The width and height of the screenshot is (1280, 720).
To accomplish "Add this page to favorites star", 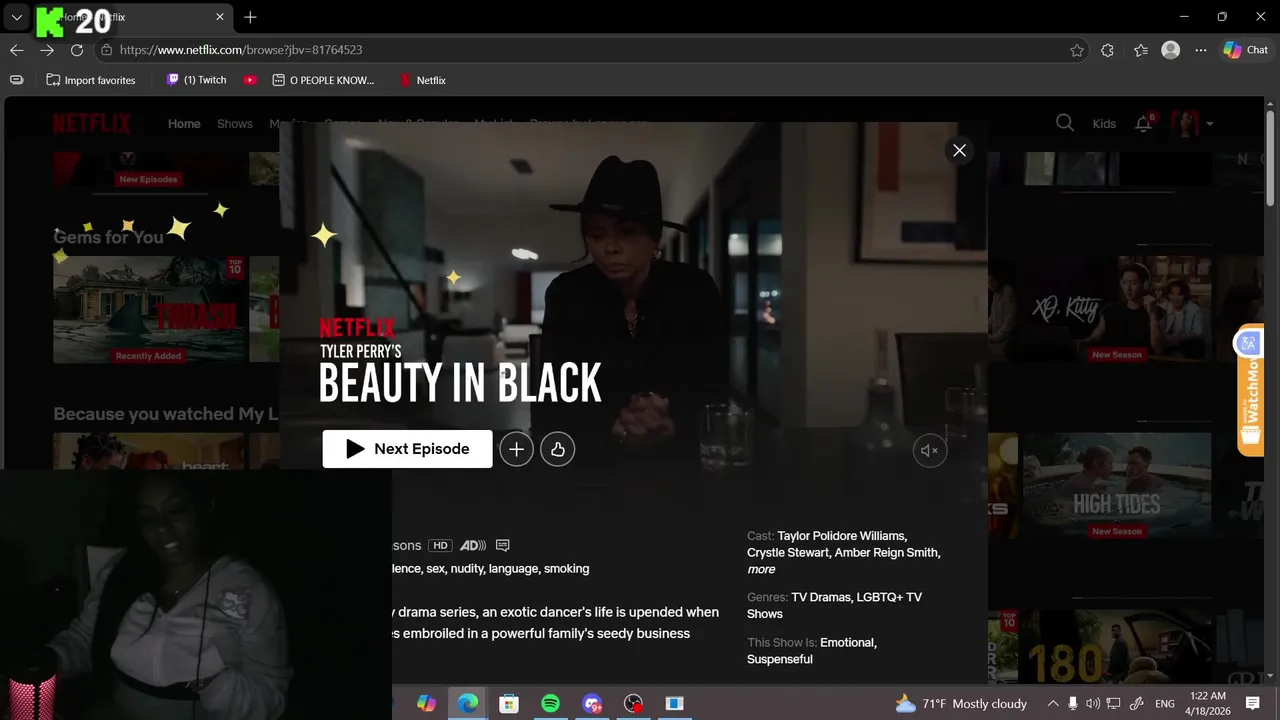I will coord(1077,50).
